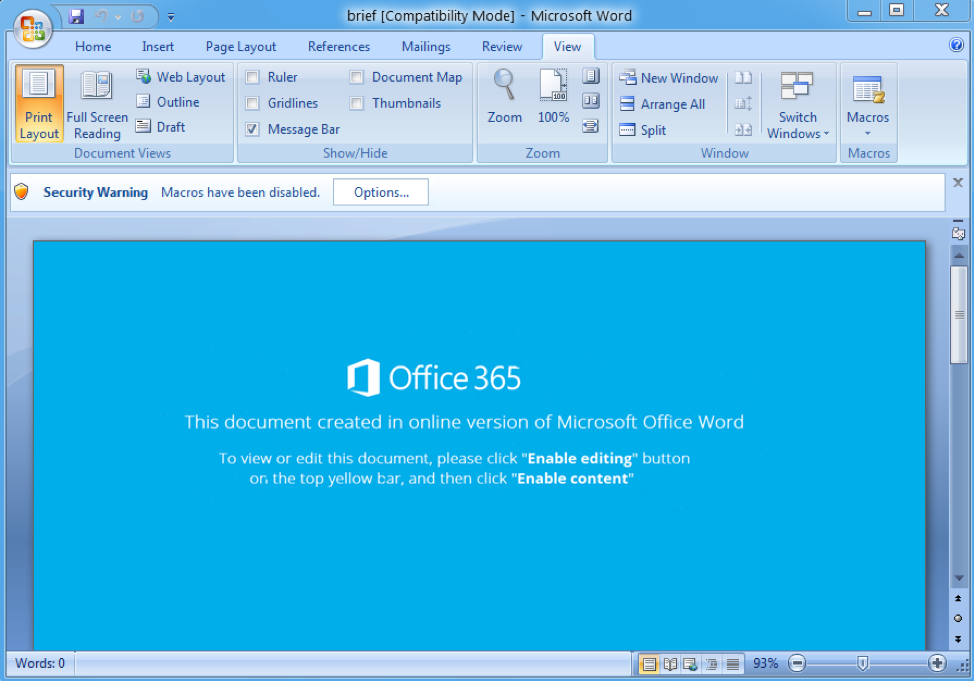Click the Undo arrow in Quick Access
This screenshot has height=681, width=974.
[101, 17]
